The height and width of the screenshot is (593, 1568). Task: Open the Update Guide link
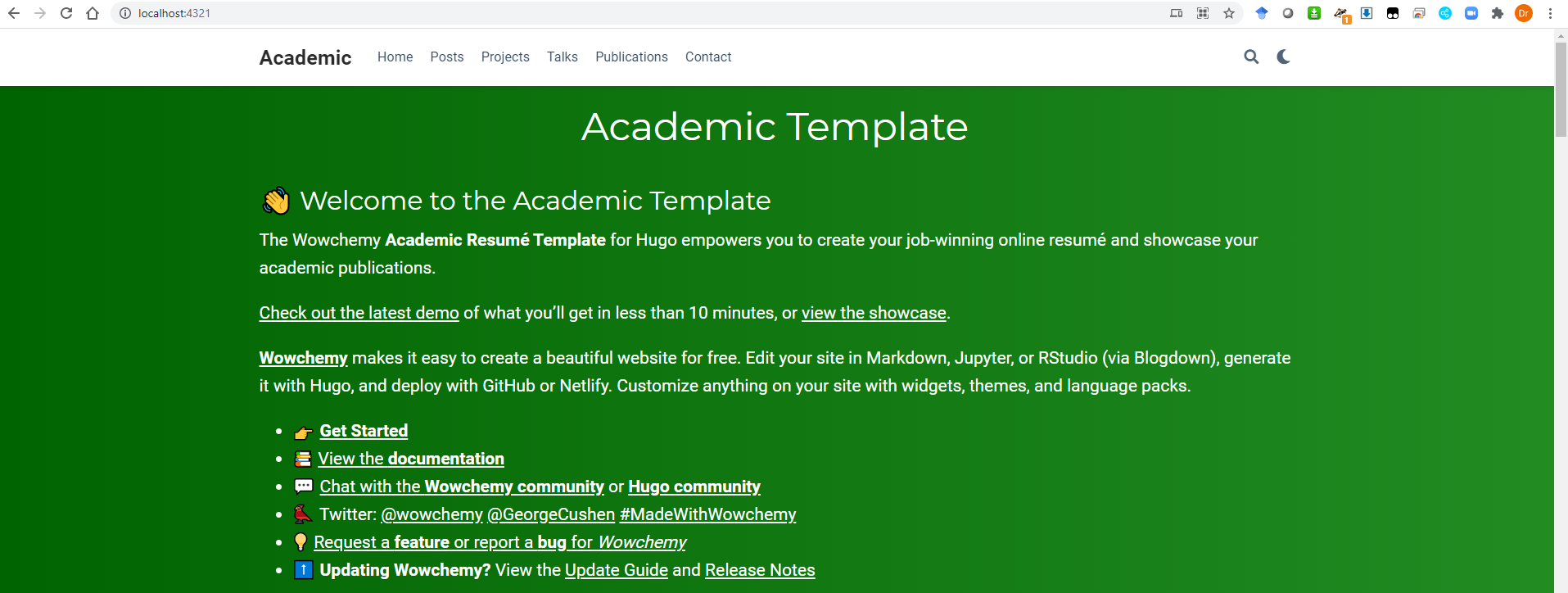pyautogui.click(x=617, y=570)
